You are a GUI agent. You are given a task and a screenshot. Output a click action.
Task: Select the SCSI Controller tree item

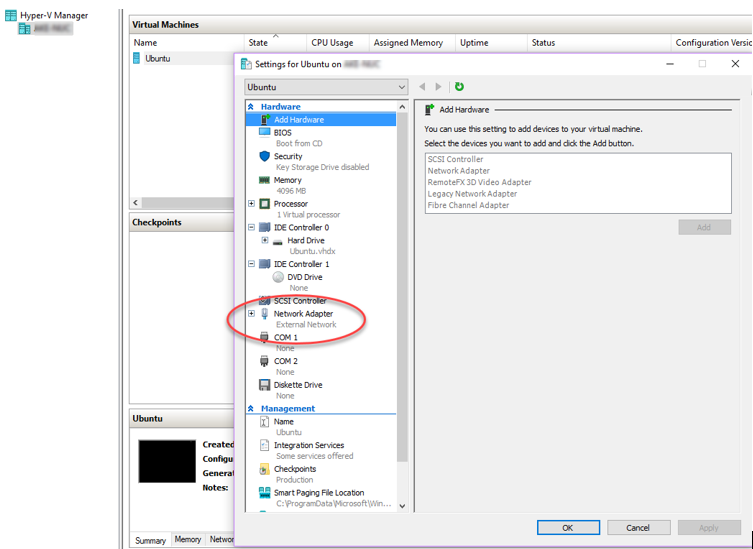click(x=300, y=301)
